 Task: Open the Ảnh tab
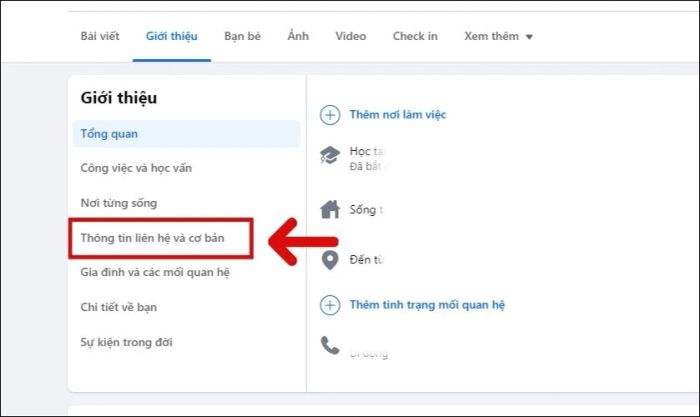298,36
